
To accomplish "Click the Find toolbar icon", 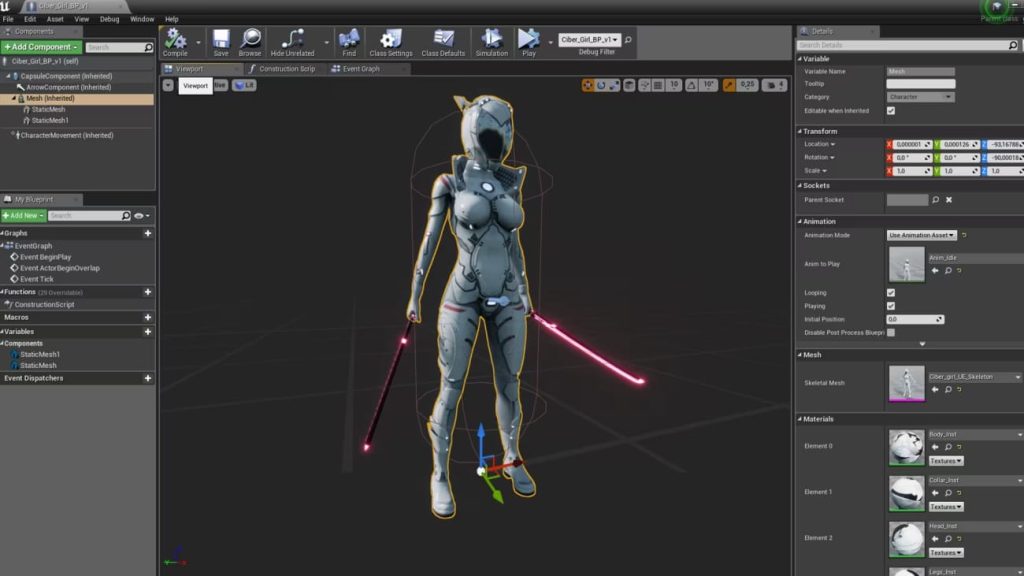I will click(349, 40).
